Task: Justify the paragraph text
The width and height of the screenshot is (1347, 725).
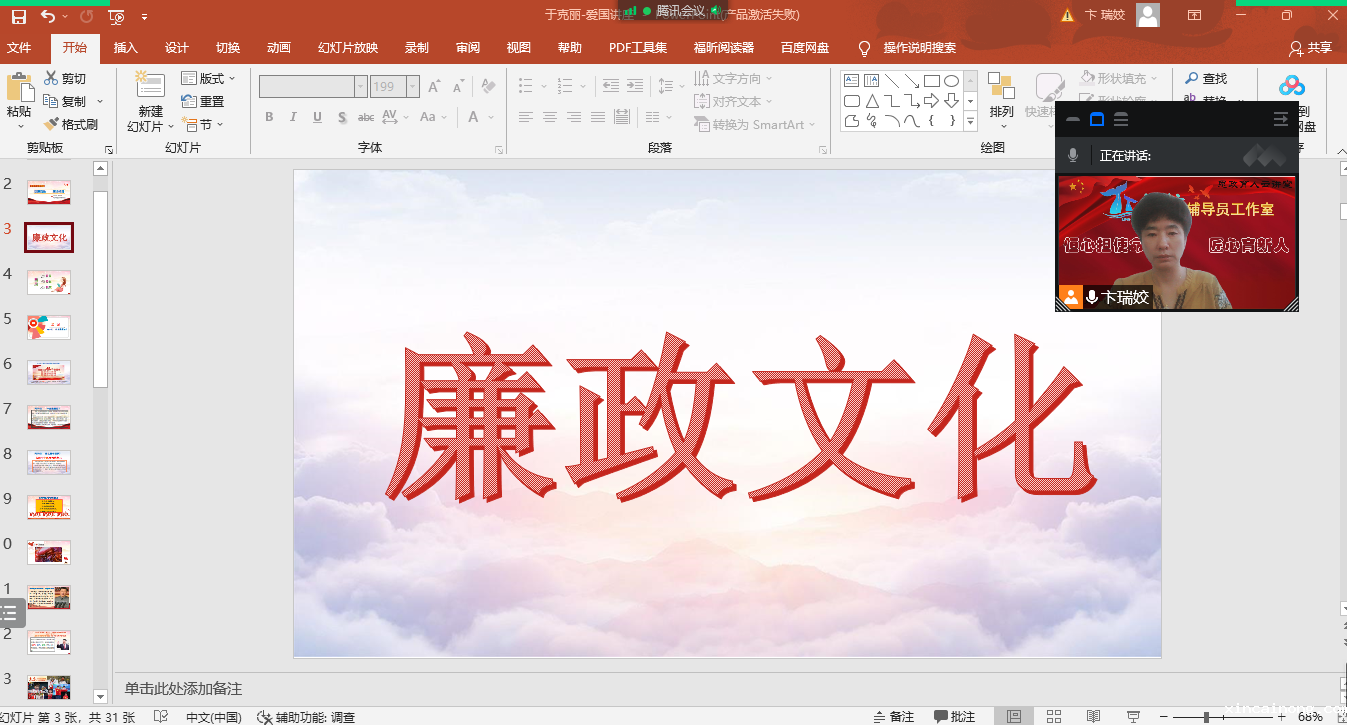Action: (598, 117)
